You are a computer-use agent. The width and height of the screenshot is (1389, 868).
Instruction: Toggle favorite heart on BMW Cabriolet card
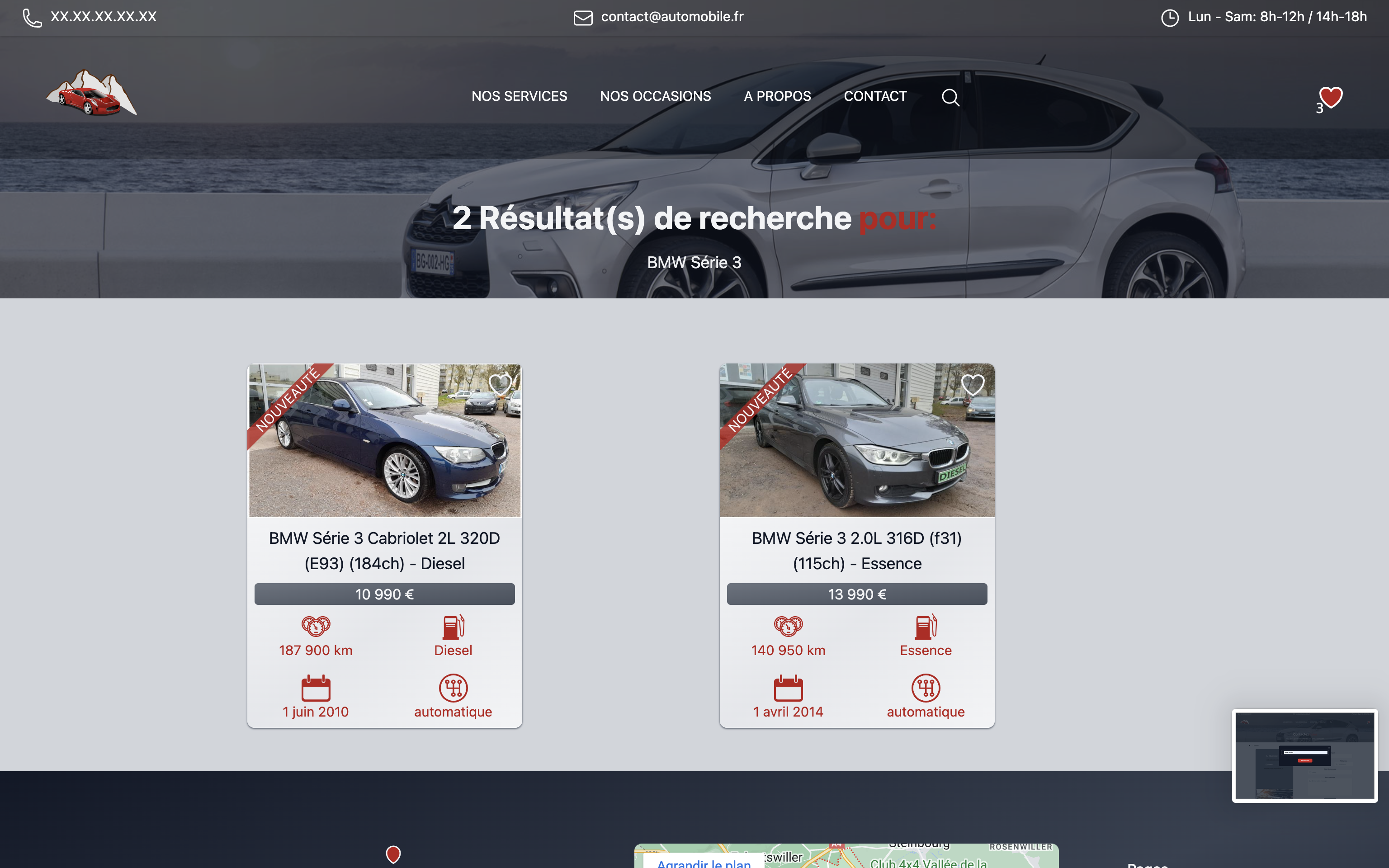tap(500, 384)
